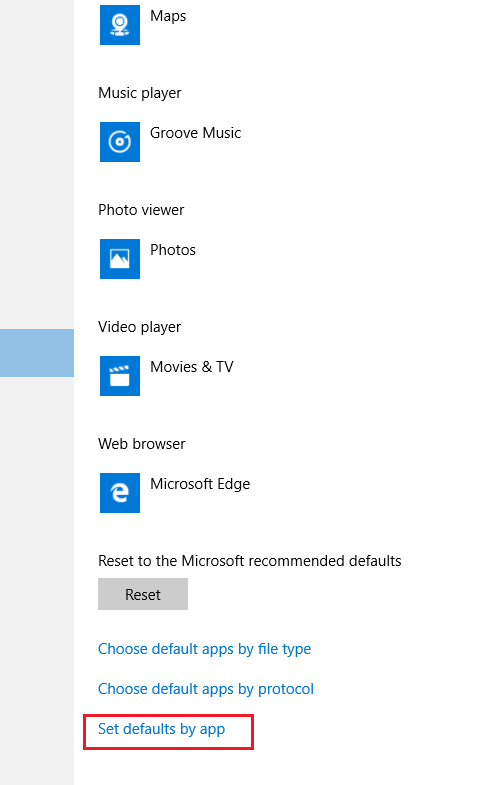Screen dimensions: 496x785
Task: Select the Photos name text
Action: tap(173, 250)
